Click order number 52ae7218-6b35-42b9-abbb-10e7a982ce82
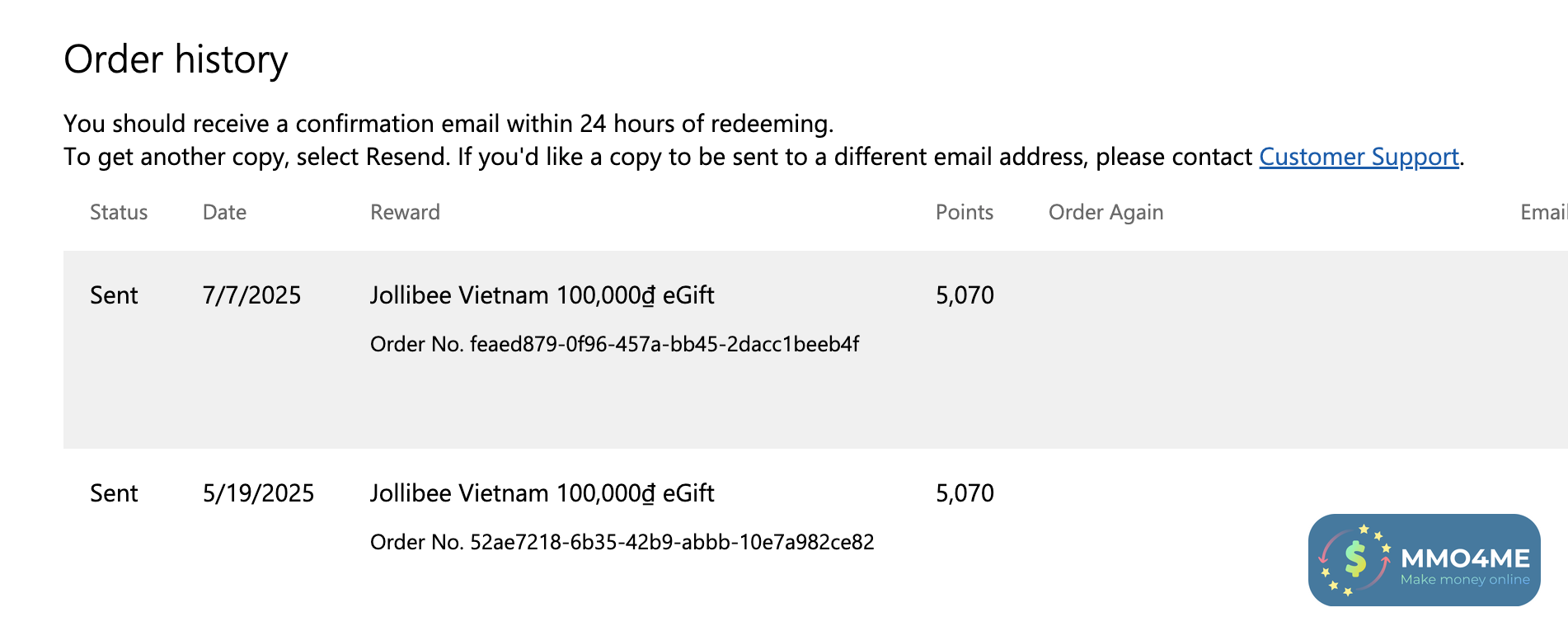Image resolution: width=1568 pixels, height=617 pixels. click(622, 542)
